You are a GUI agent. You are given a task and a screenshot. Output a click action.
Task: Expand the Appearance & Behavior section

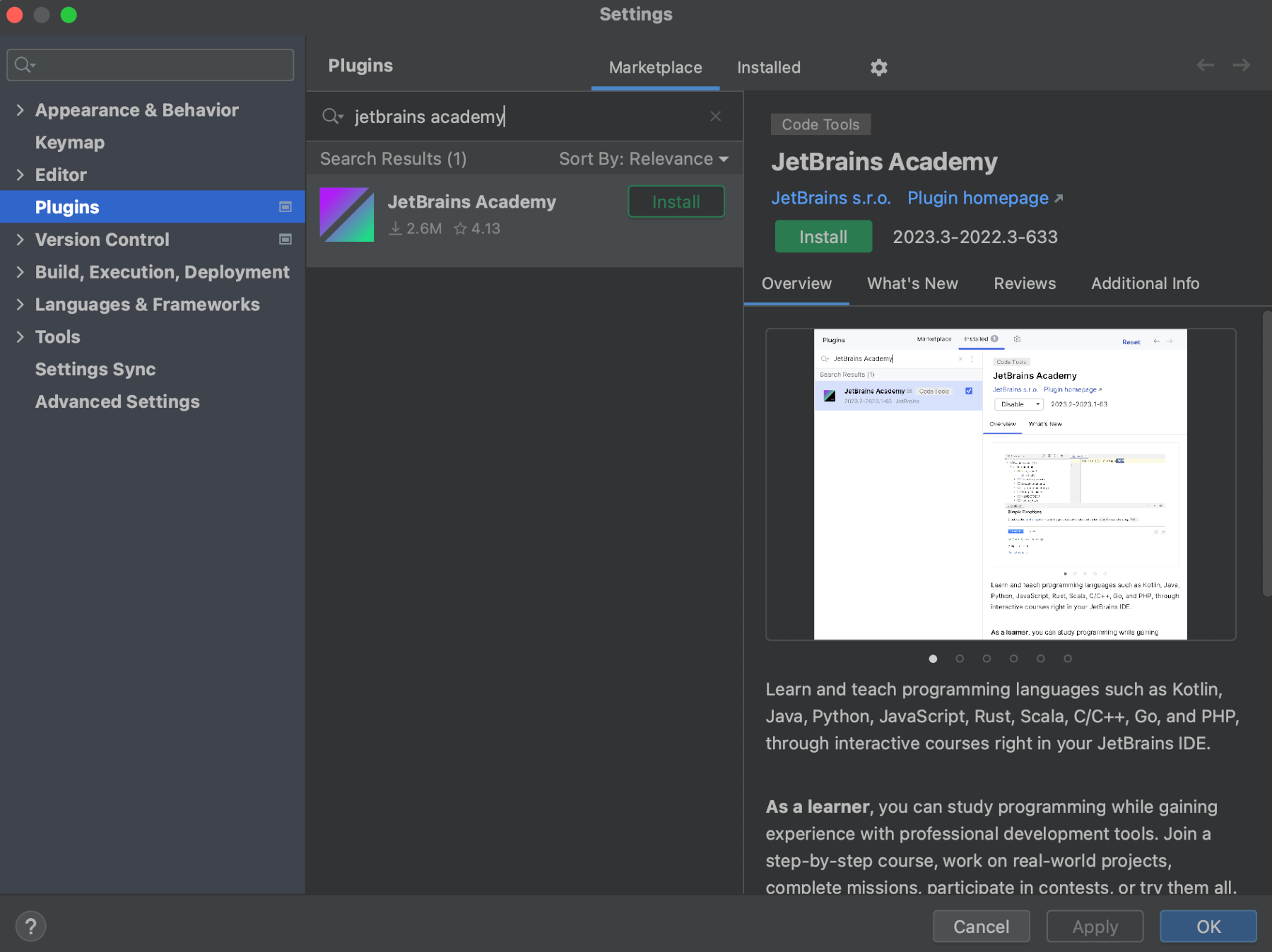pyautogui.click(x=20, y=110)
